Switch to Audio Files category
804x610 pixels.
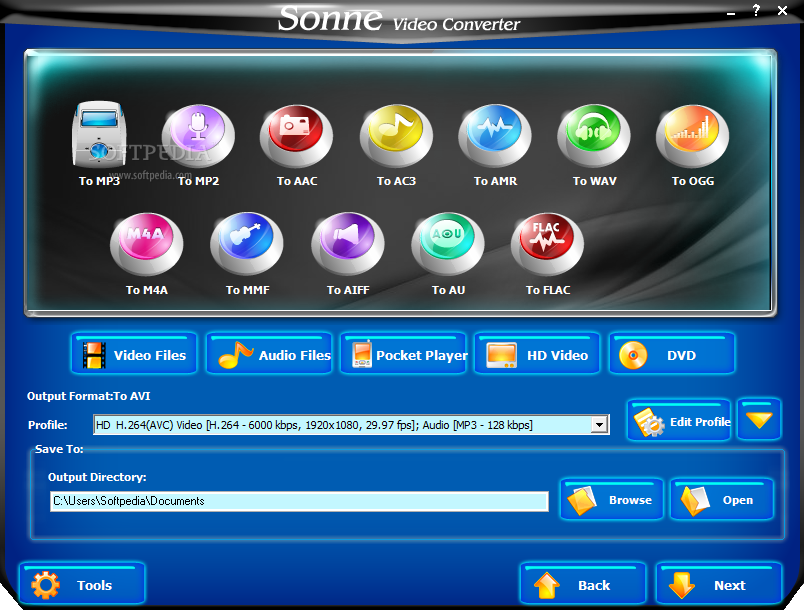click(x=269, y=354)
